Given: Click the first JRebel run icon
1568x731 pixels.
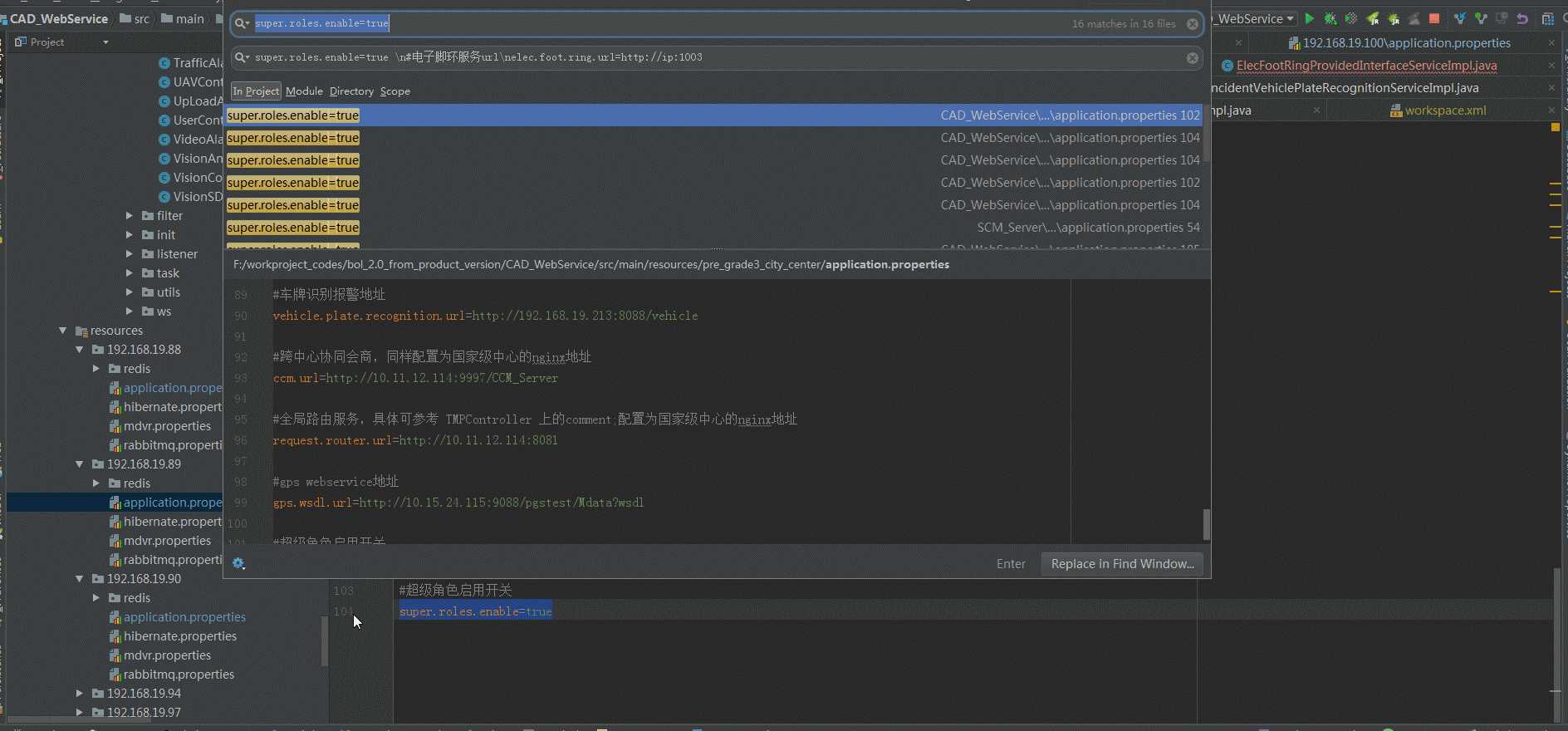Looking at the screenshot, I should pos(1373,18).
